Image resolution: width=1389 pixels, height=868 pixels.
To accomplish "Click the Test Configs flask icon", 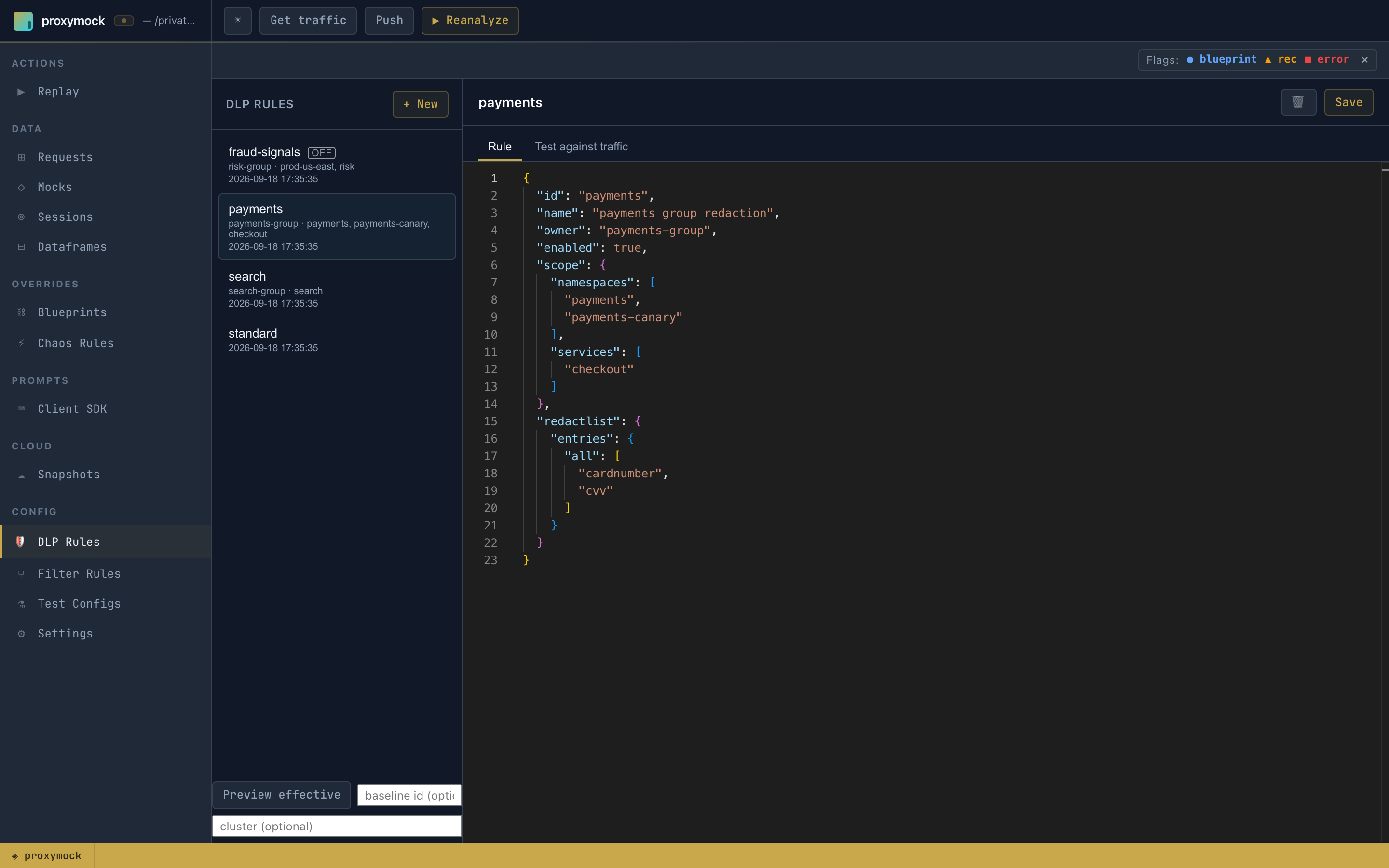I will [x=21, y=604].
